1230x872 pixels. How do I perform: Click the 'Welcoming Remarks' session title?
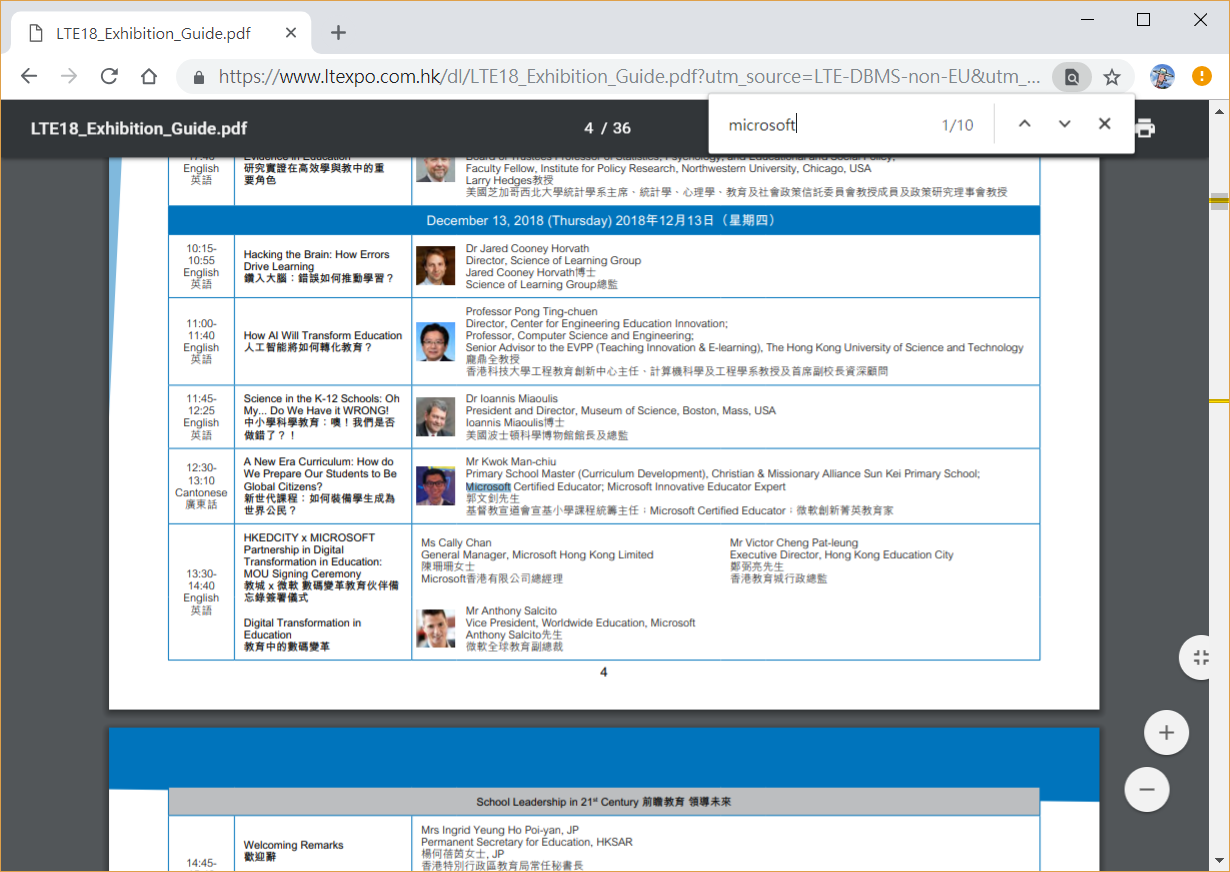293,845
